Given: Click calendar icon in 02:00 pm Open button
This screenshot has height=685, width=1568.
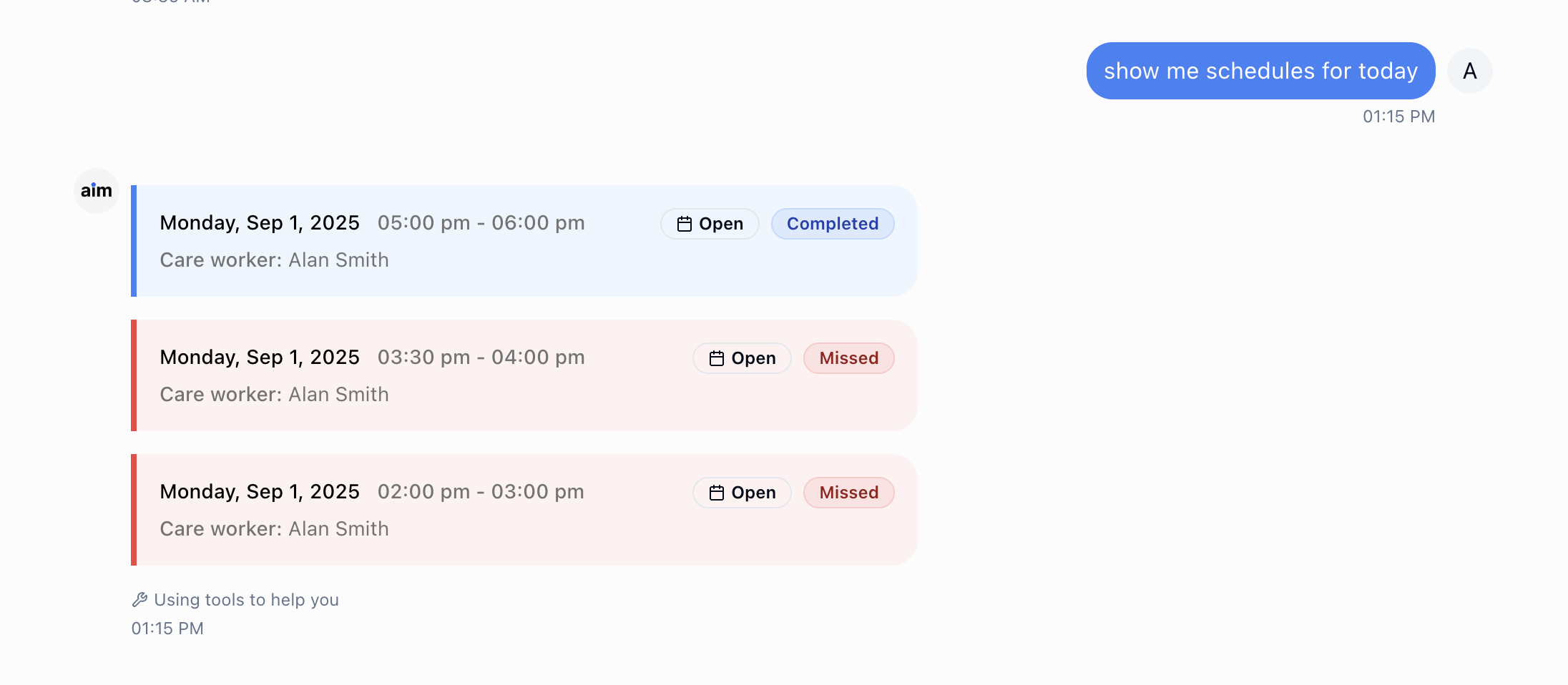Looking at the screenshot, I should click(x=717, y=493).
